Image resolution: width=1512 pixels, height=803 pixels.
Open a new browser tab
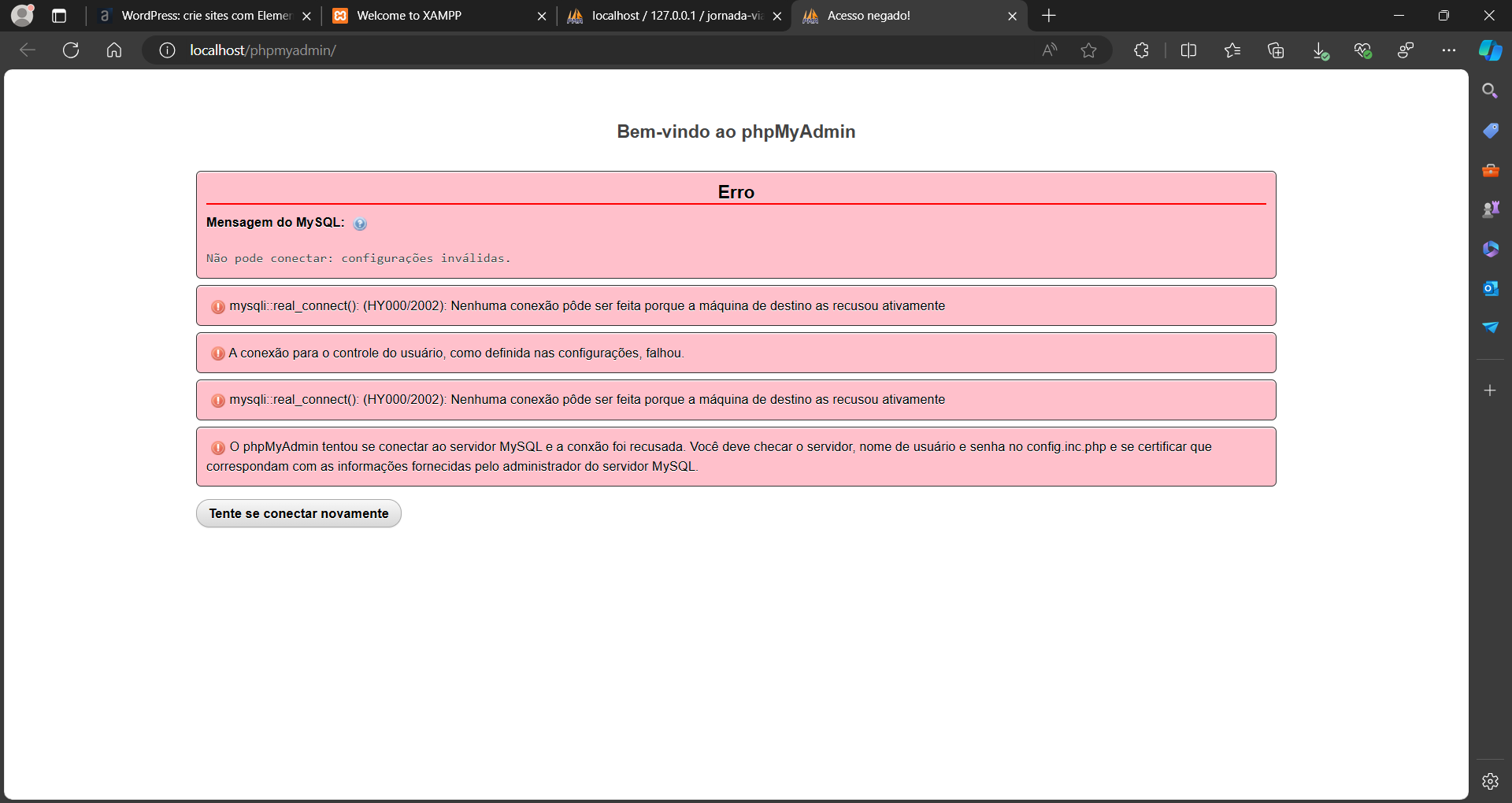(1049, 16)
